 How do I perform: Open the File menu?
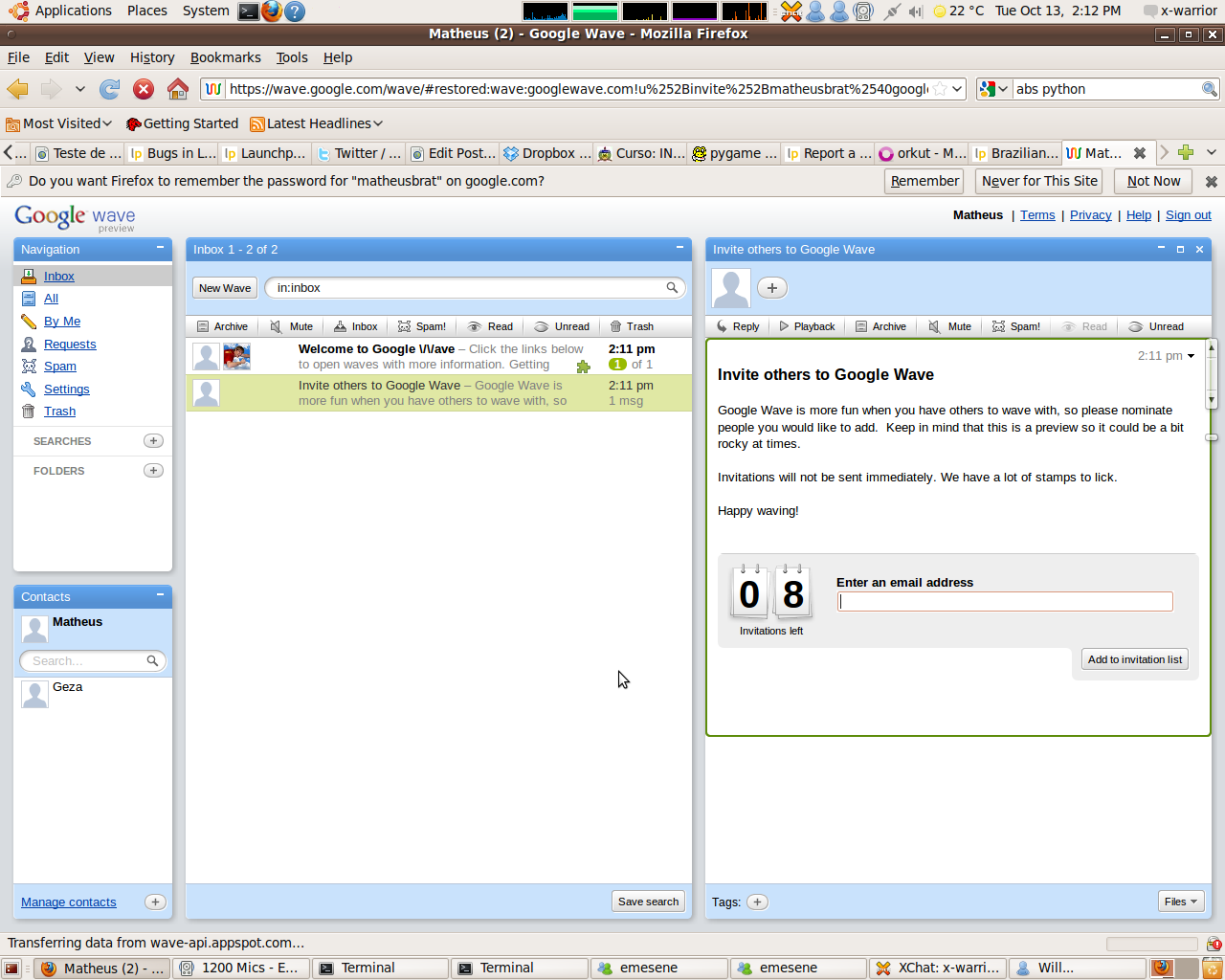coord(18,57)
